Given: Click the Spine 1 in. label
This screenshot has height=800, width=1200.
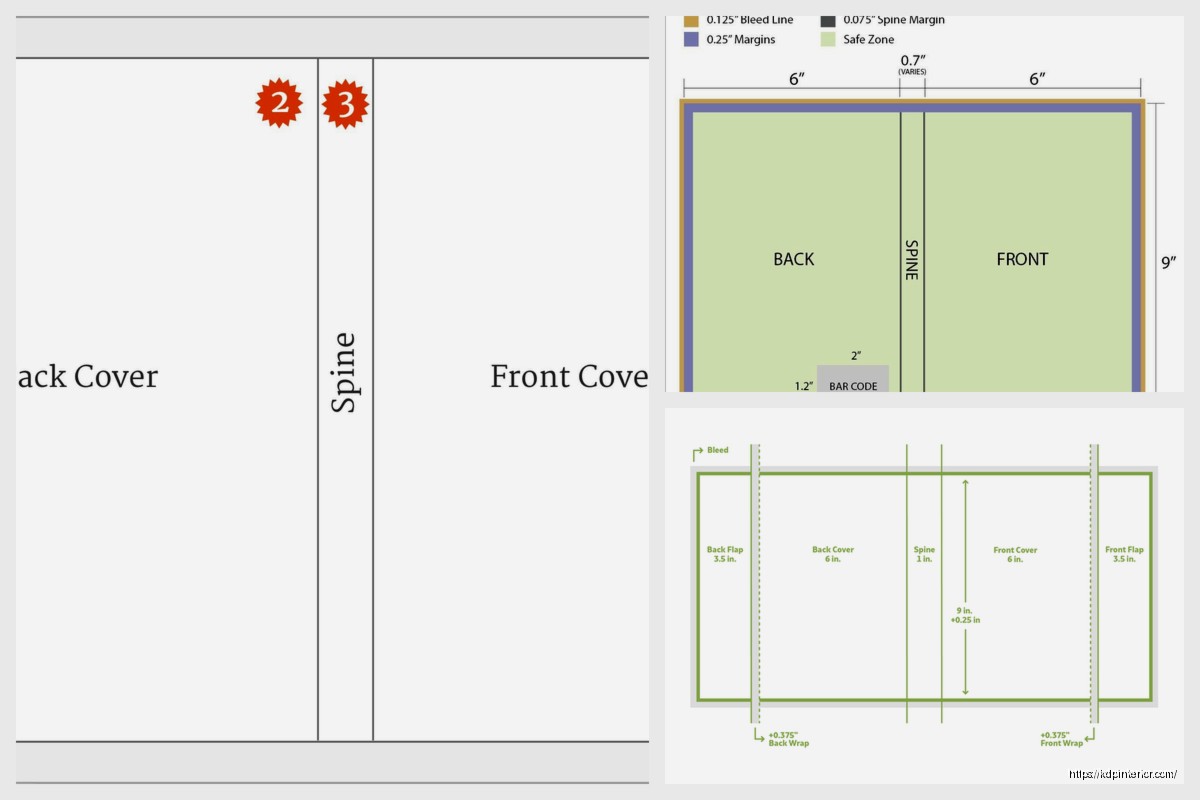Looking at the screenshot, I should (924, 554).
